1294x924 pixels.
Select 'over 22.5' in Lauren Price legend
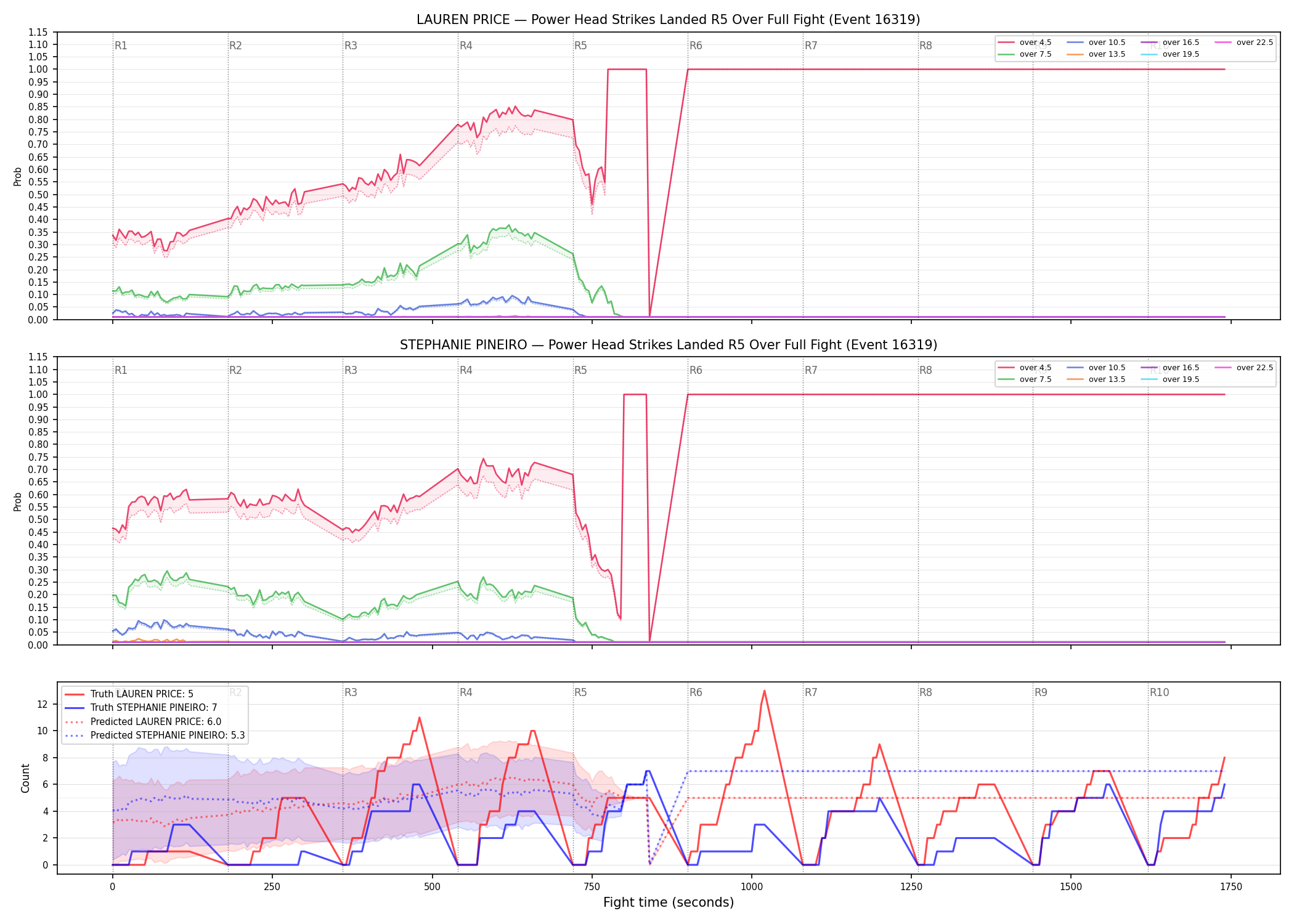(1244, 43)
